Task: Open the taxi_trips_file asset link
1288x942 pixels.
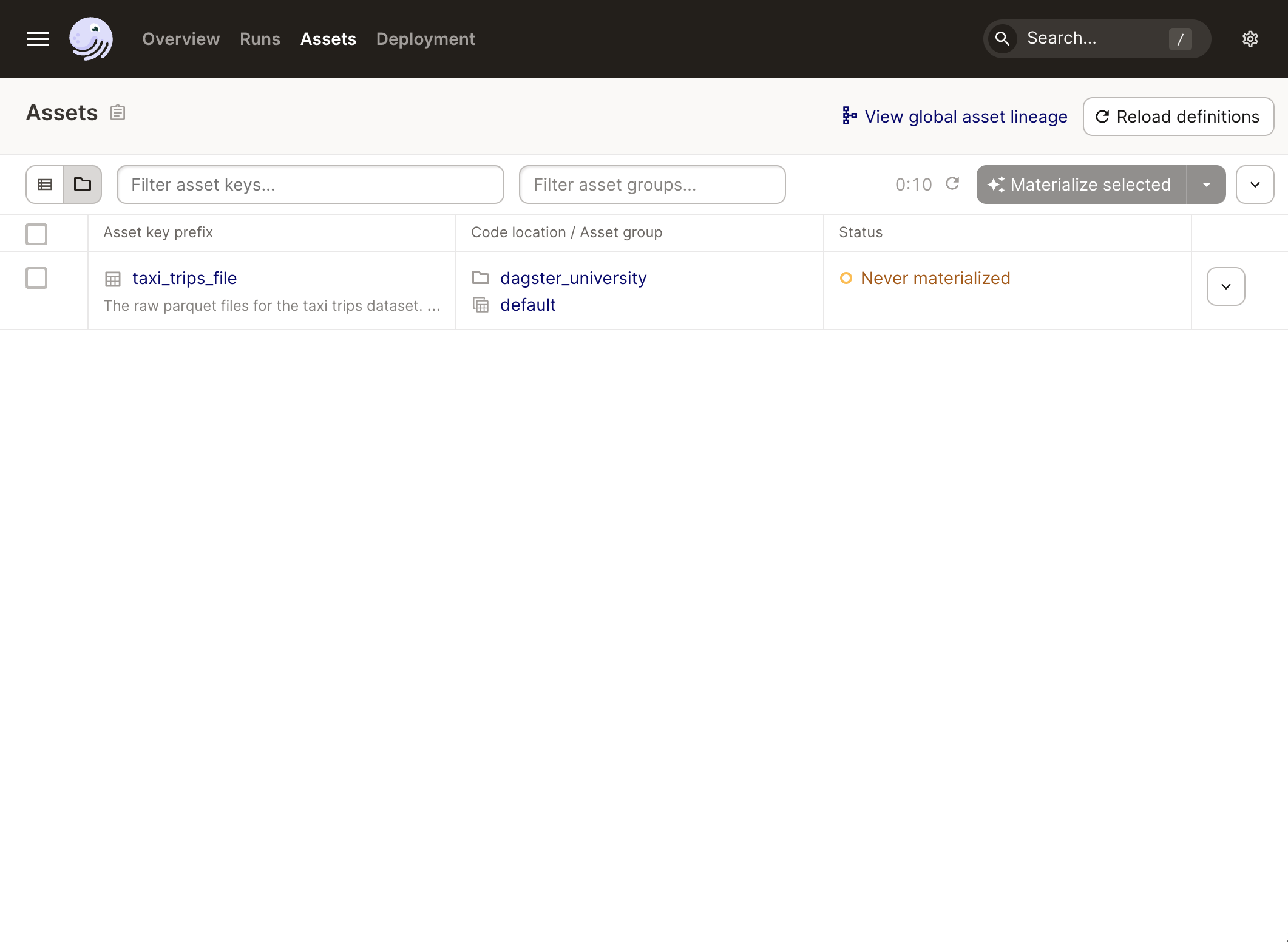Action: [x=185, y=278]
